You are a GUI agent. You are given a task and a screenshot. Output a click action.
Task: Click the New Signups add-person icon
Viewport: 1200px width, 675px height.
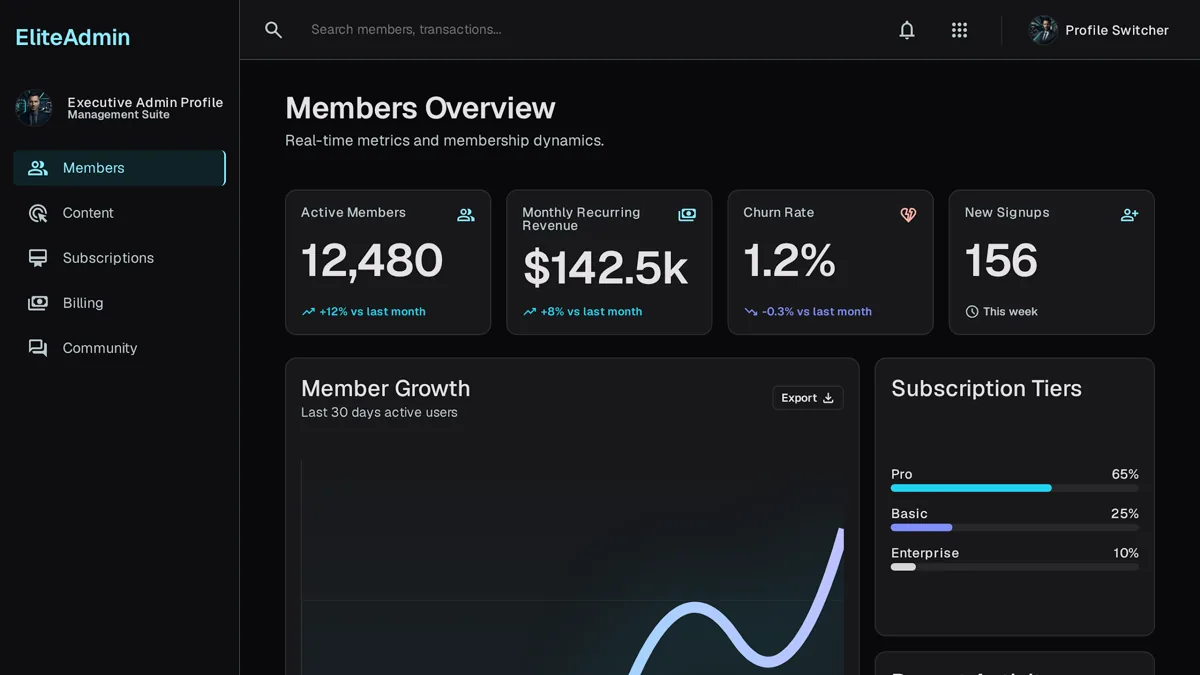pos(1129,215)
